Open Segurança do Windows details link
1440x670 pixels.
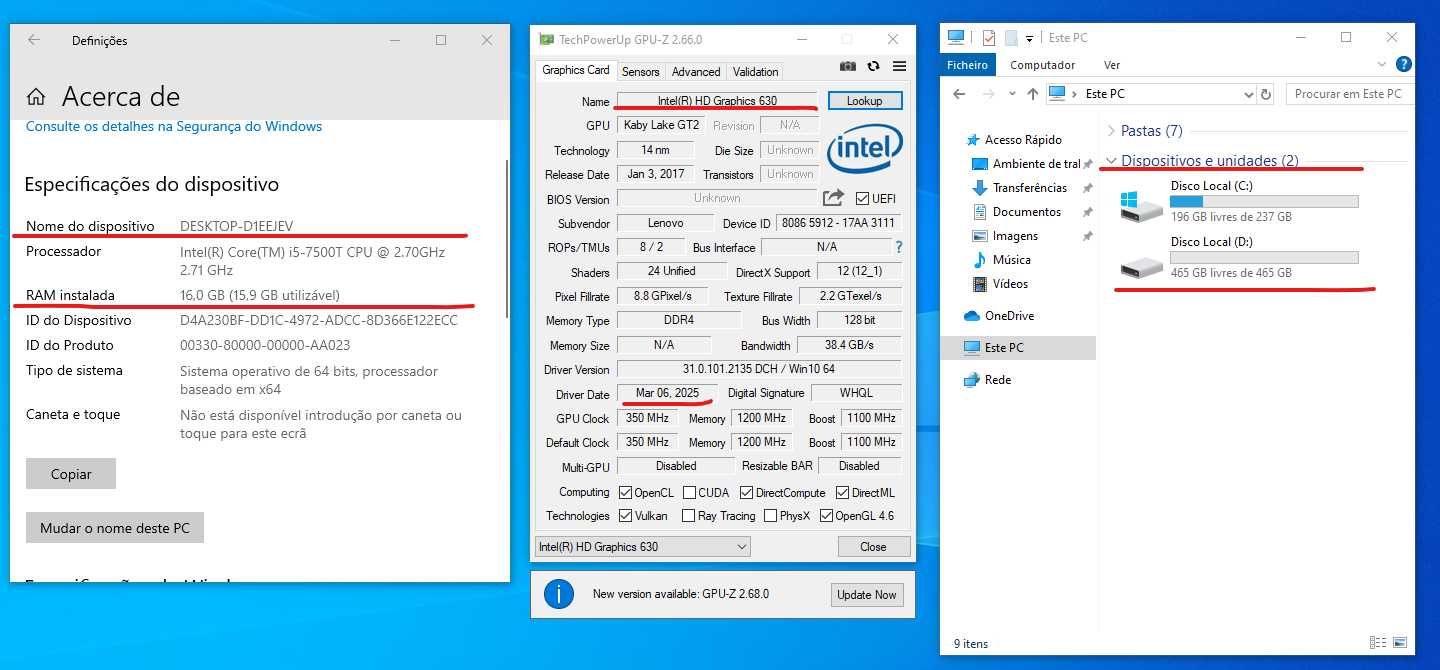(174, 127)
